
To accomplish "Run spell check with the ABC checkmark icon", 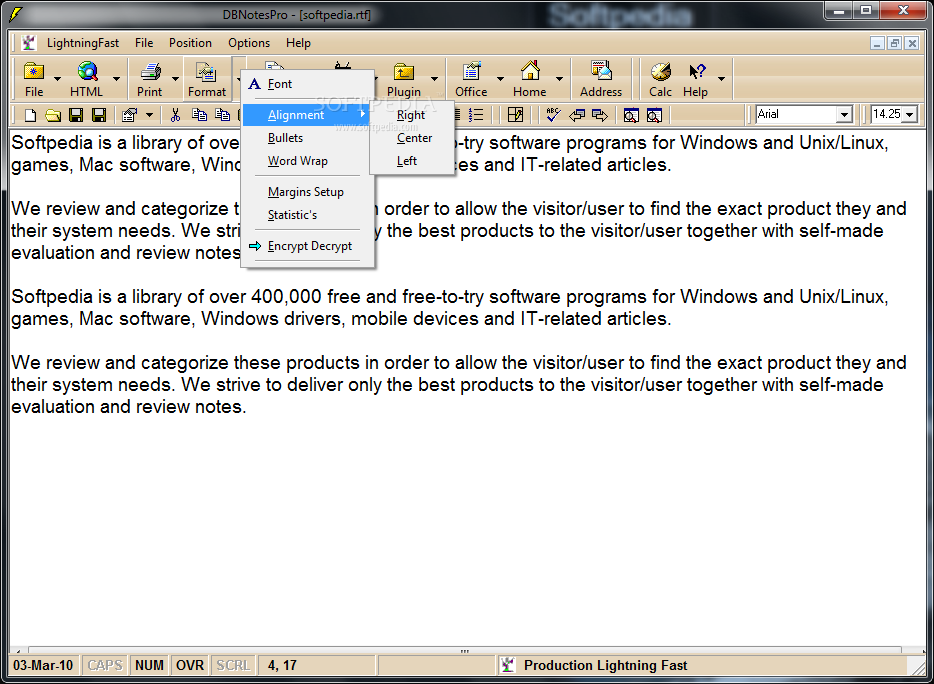I will 553,114.
